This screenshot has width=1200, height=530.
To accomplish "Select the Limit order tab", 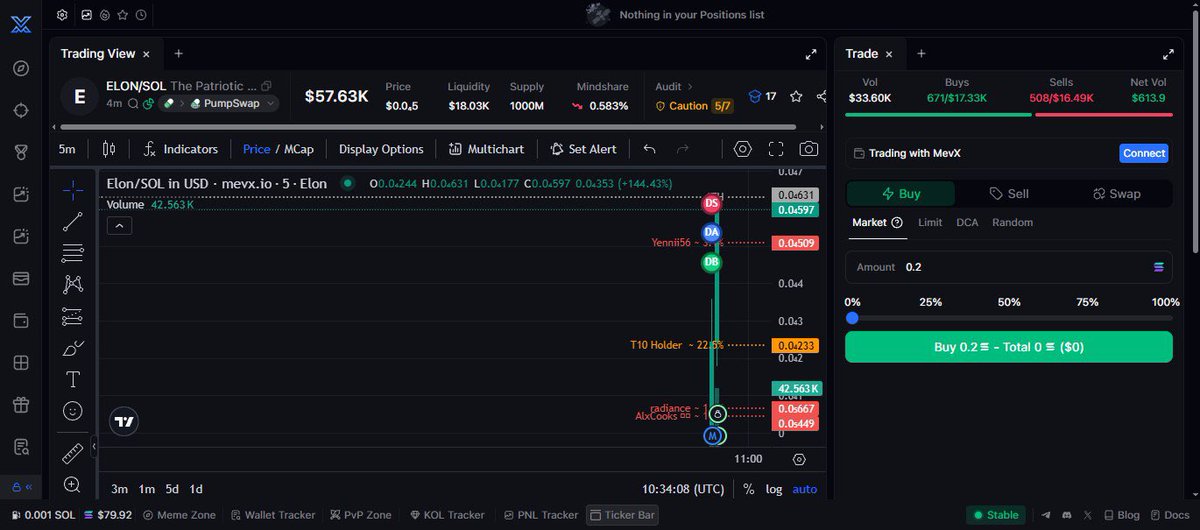I will pyautogui.click(x=930, y=222).
